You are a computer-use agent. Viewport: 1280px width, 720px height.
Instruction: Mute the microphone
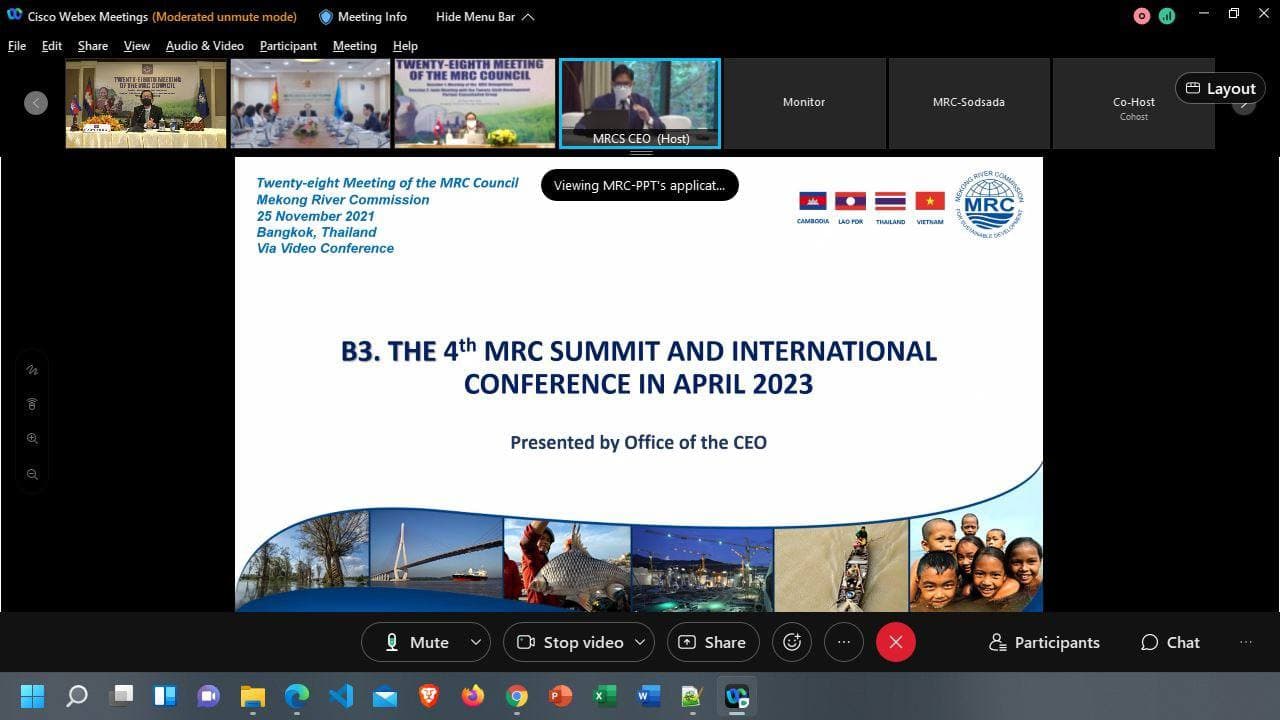(x=416, y=642)
